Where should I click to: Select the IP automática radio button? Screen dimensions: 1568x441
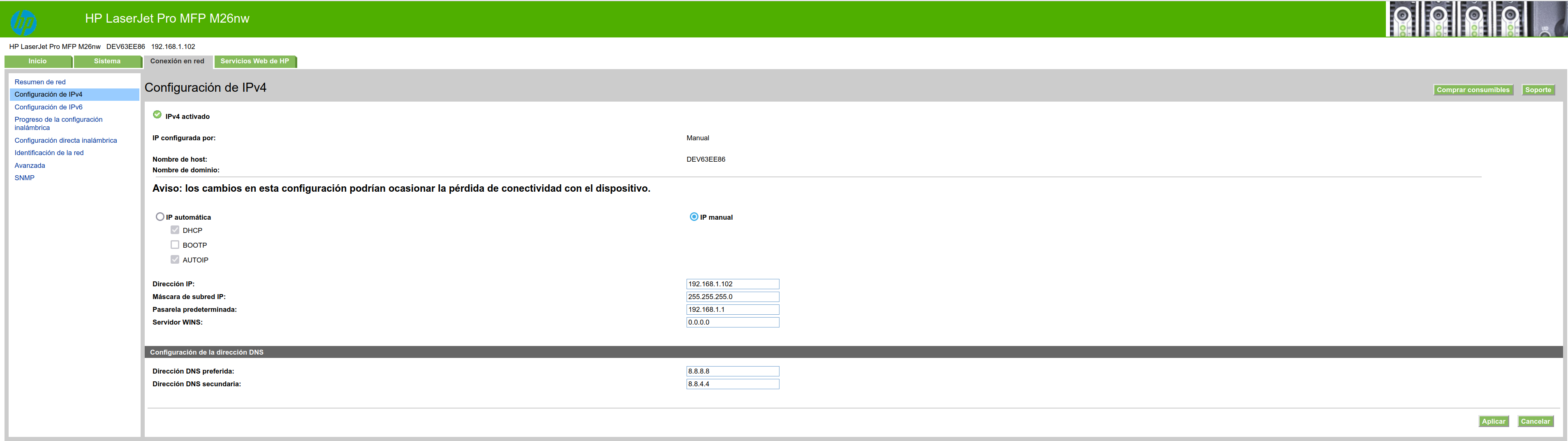pos(160,216)
